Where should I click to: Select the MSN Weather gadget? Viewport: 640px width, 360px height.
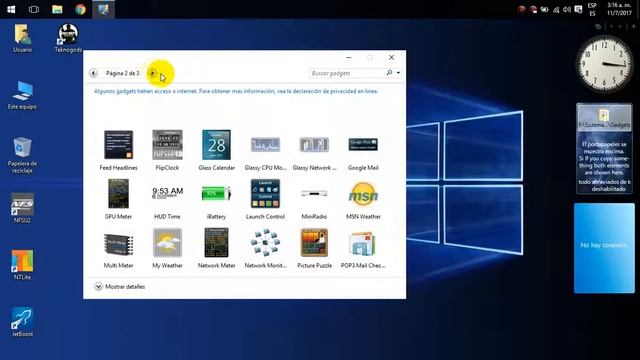(363, 199)
